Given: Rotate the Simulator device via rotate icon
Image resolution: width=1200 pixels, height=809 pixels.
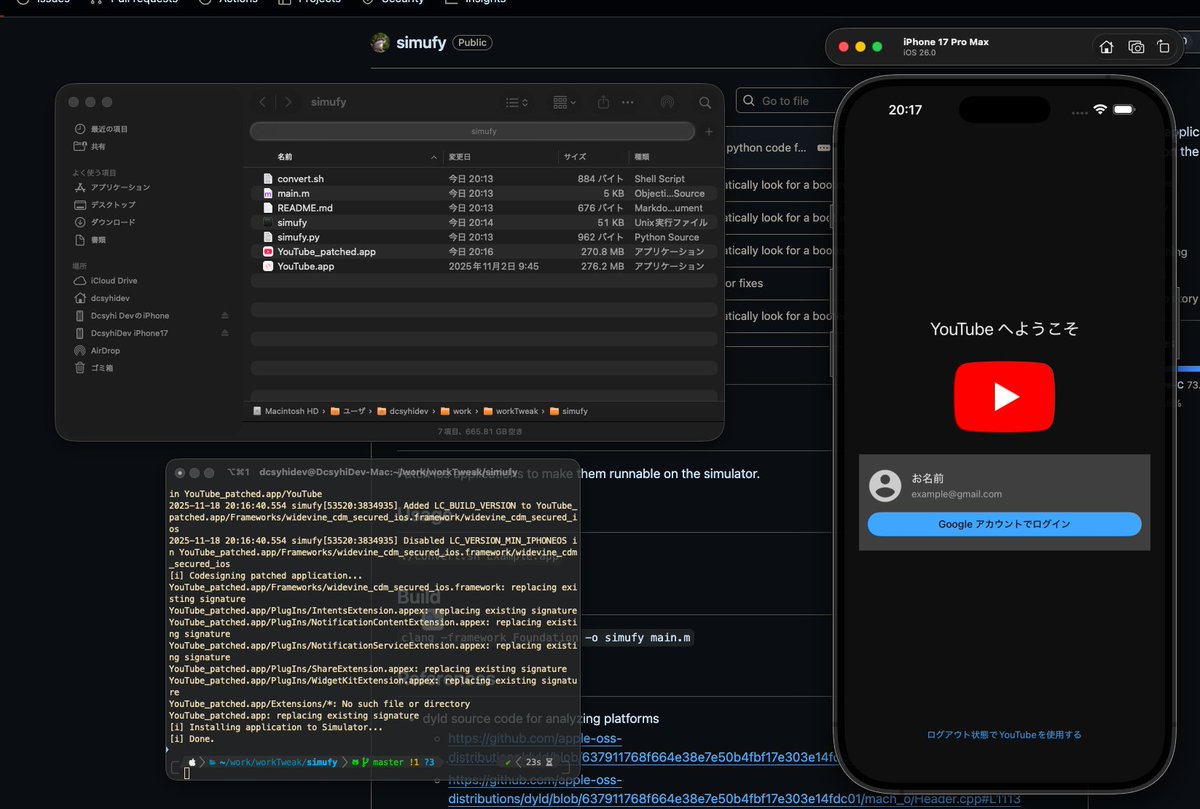Looking at the screenshot, I should click(x=1163, y=47).
